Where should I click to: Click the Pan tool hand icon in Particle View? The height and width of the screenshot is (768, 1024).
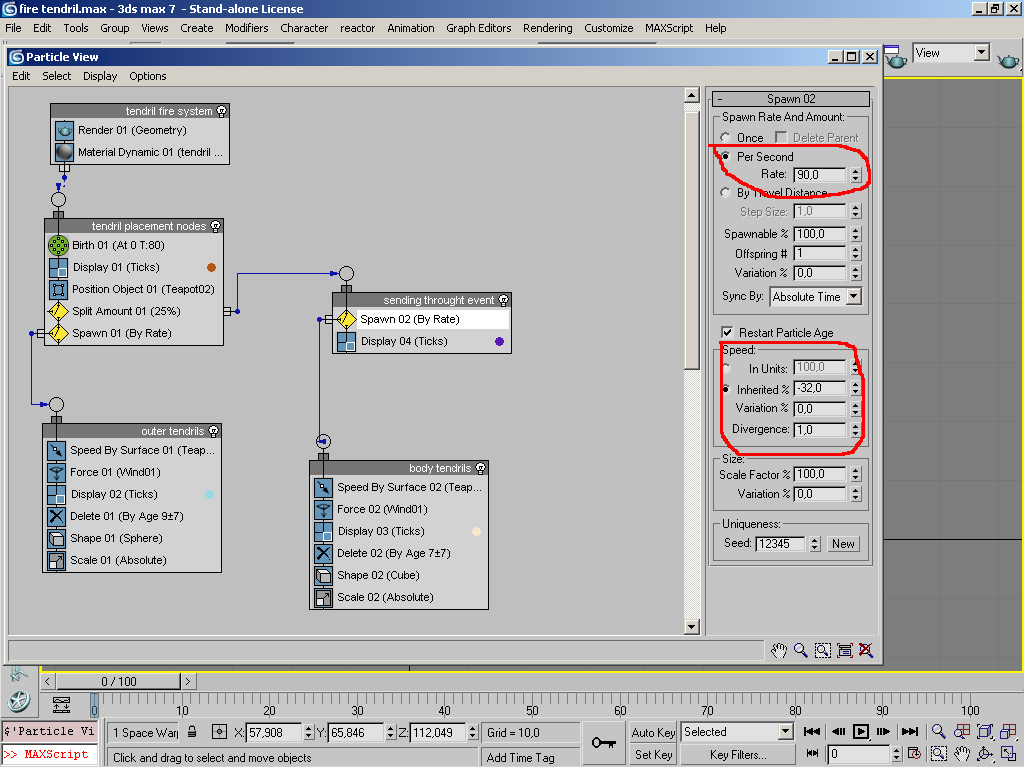(x=779, y=650)
